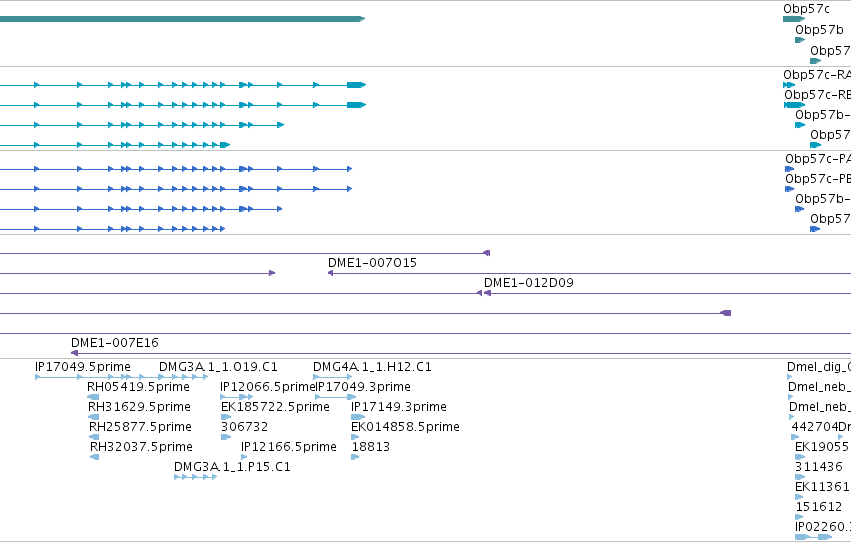Select the purple BAC line ending in a square block
This screenshot has height=542, width=851.
365,313
